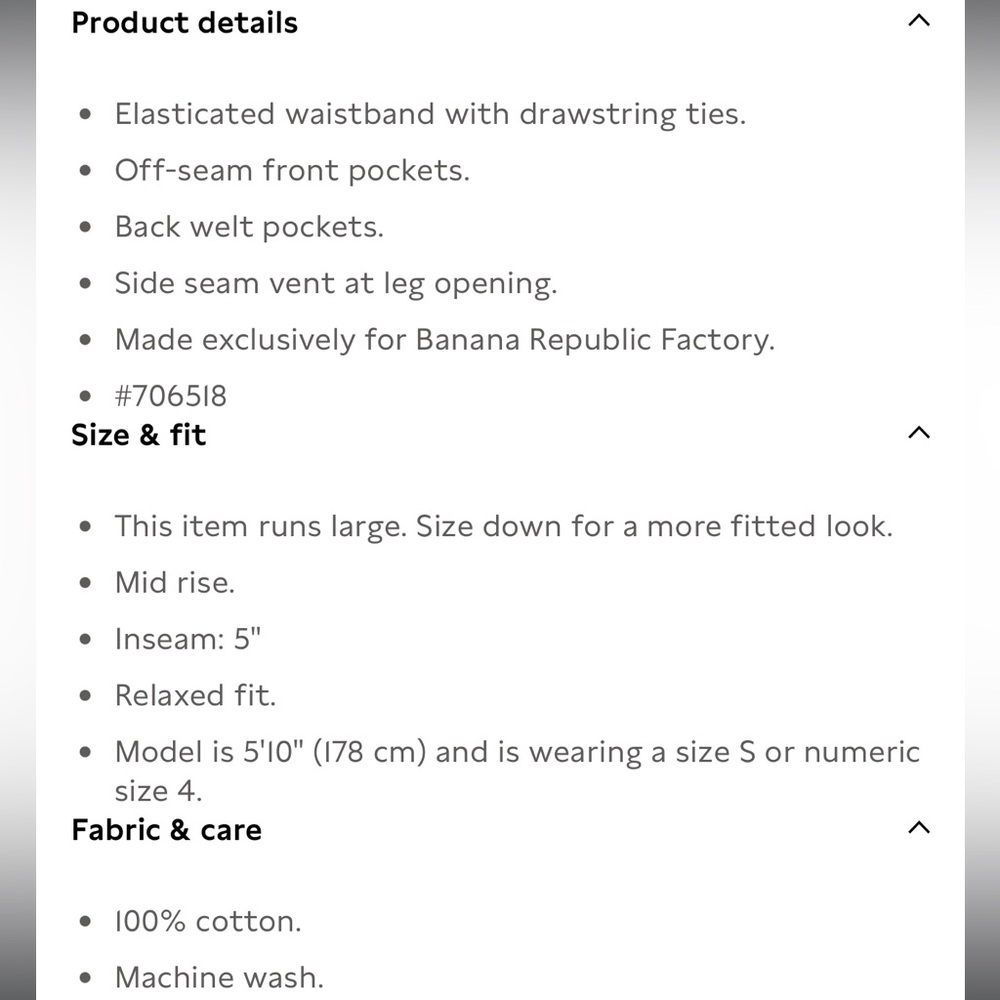1000x1000 pixels.
Task: Click the Size & fit heading
Action: pos(138,434)
